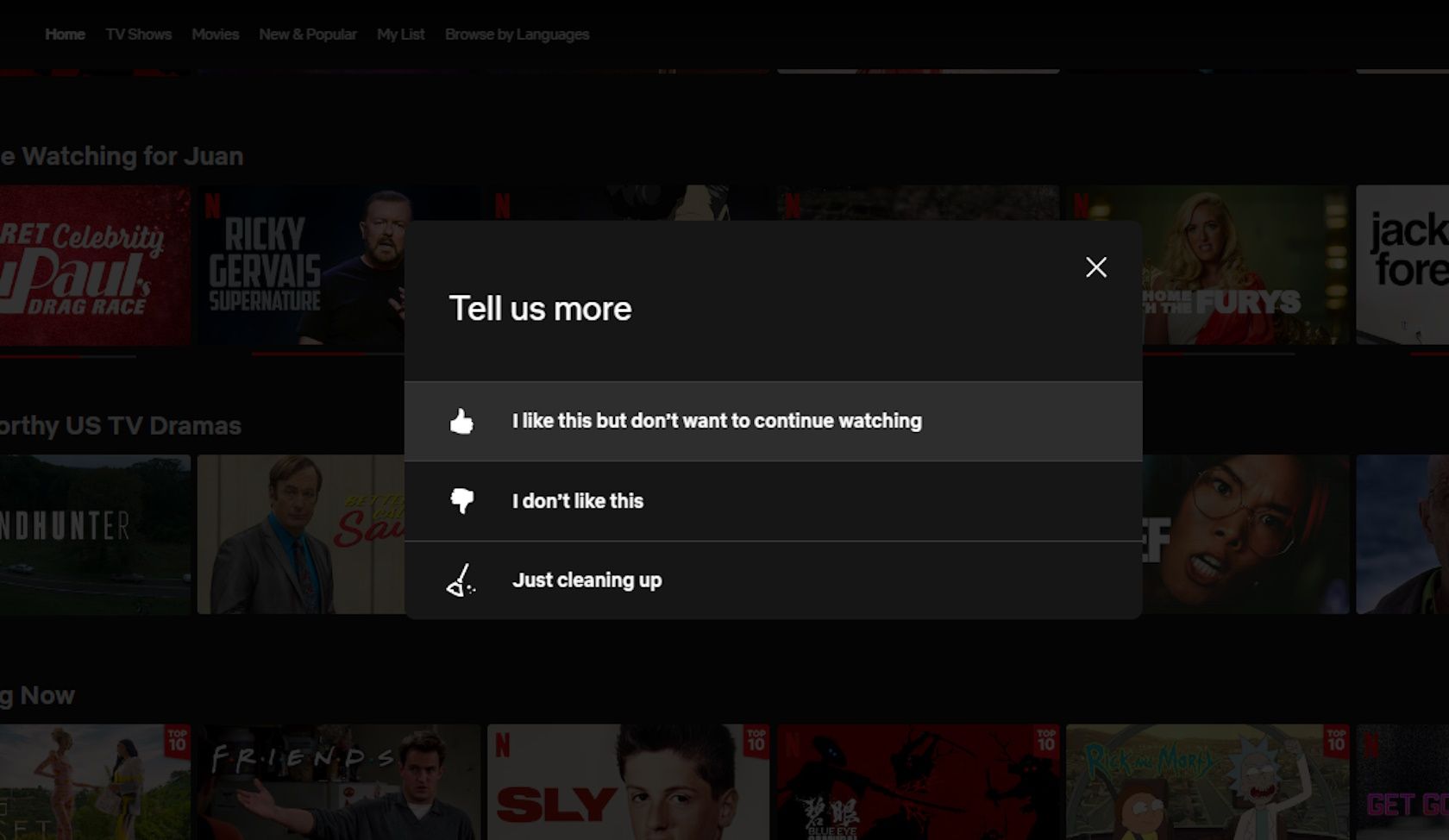This screenshot has width=1449, height=840.
Task: Click the Netflix N icon above SLY thumbnail
Action: click(502, 744)
